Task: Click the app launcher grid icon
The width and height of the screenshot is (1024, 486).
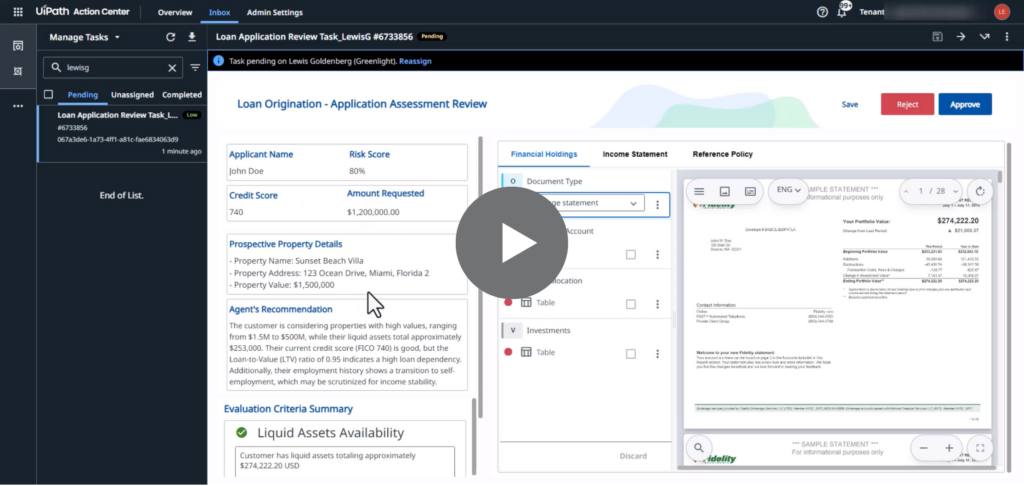Action: (17, 12)
